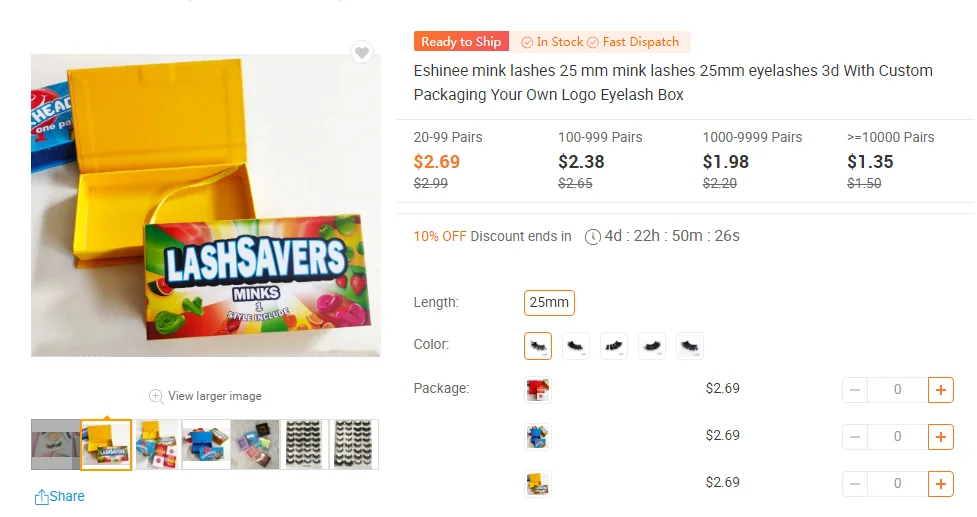
Task: Increase quantity for the second package option
Action: click(x=940, y=436)
